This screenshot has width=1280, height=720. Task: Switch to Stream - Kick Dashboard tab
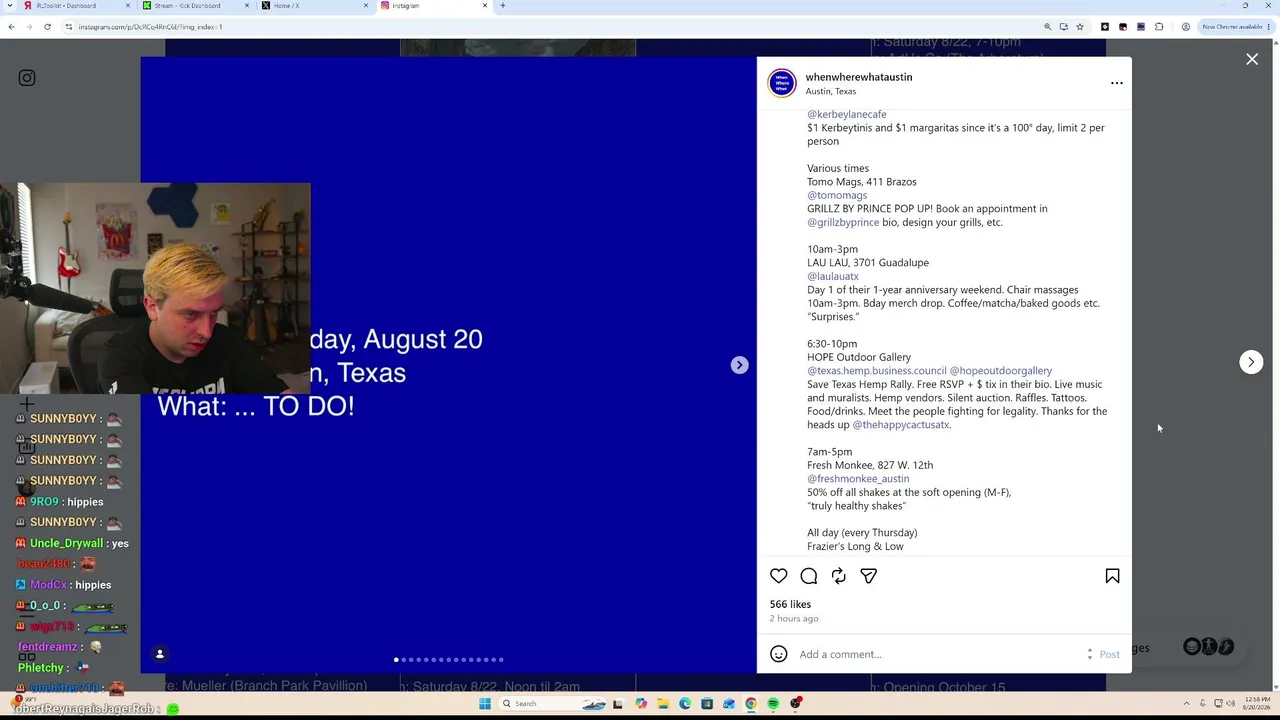[196, 6]
